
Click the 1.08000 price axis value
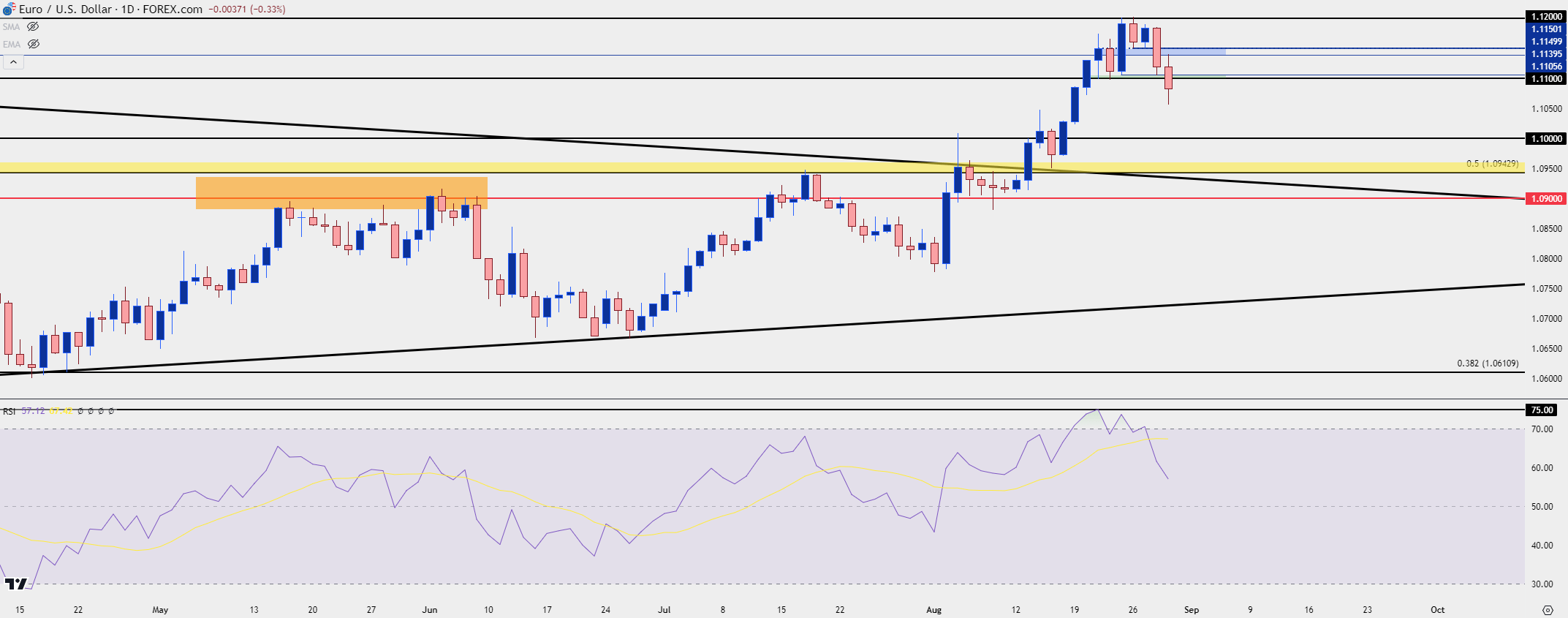pos(1547,259)
